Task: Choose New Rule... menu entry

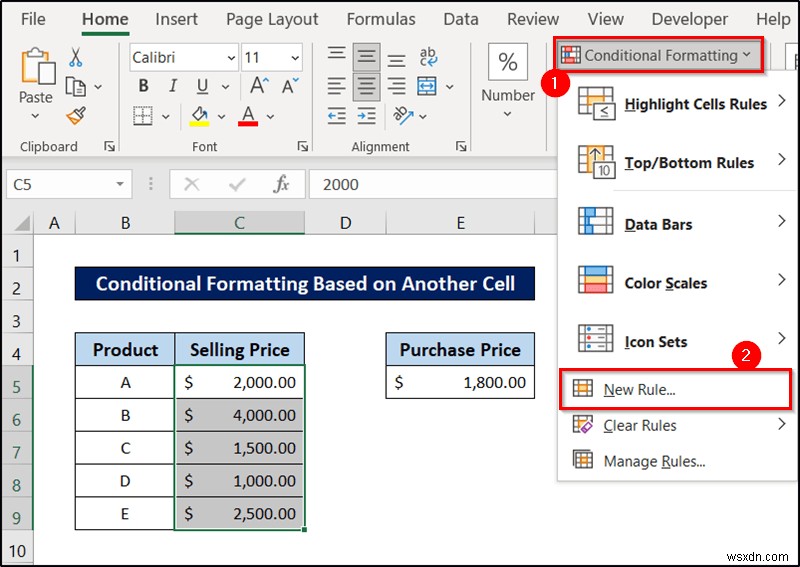Action: click(x=676, y=389)
